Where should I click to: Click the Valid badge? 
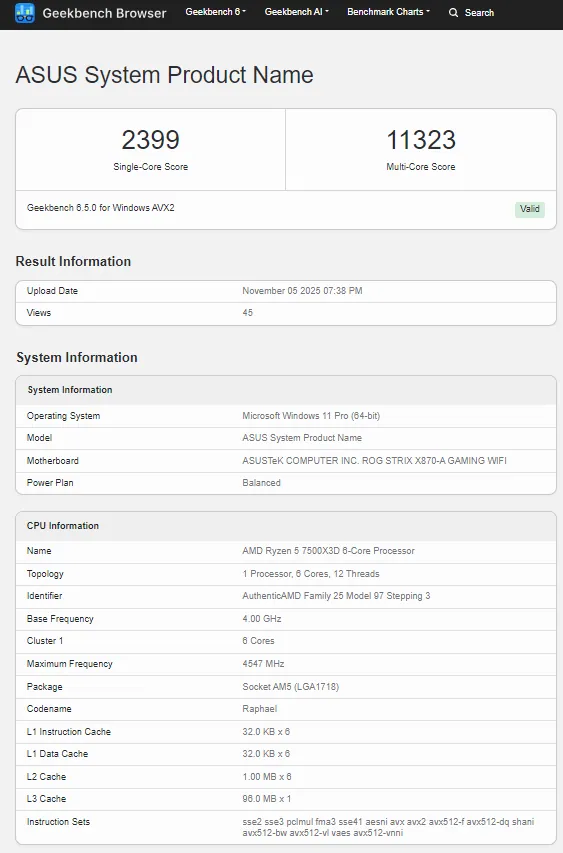point(529,209)
